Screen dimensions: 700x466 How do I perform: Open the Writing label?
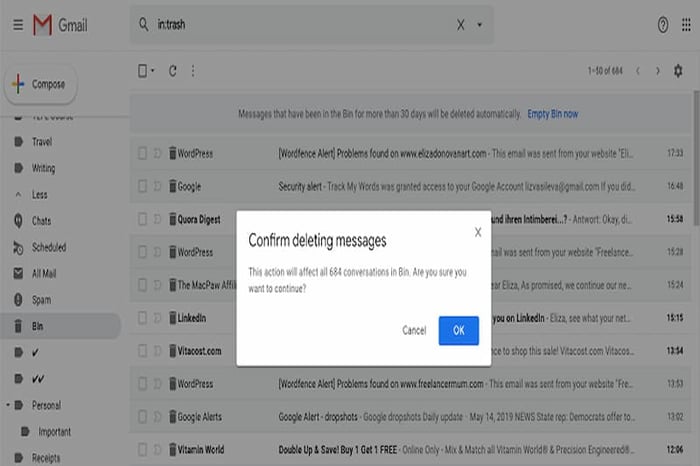coord(43,168)
